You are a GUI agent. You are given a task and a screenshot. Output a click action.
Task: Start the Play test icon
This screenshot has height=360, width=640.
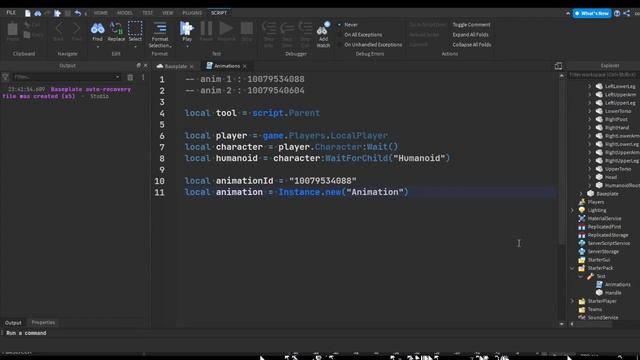[187, 29]
